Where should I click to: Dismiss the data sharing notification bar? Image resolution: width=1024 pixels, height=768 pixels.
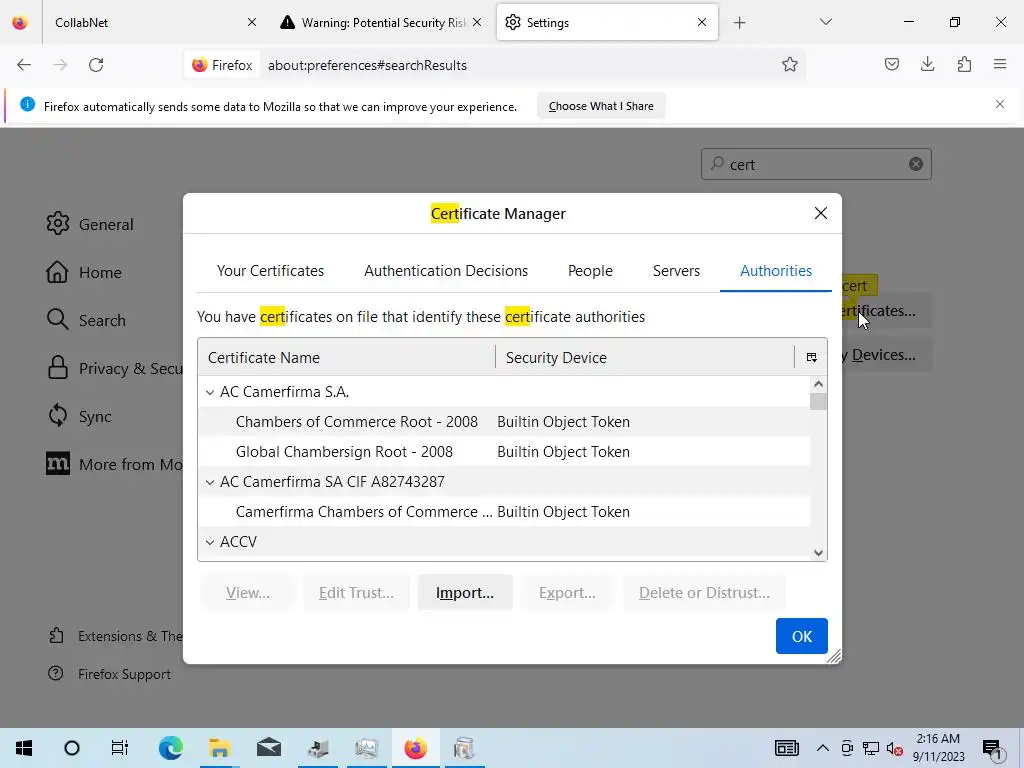click(999, 104)
